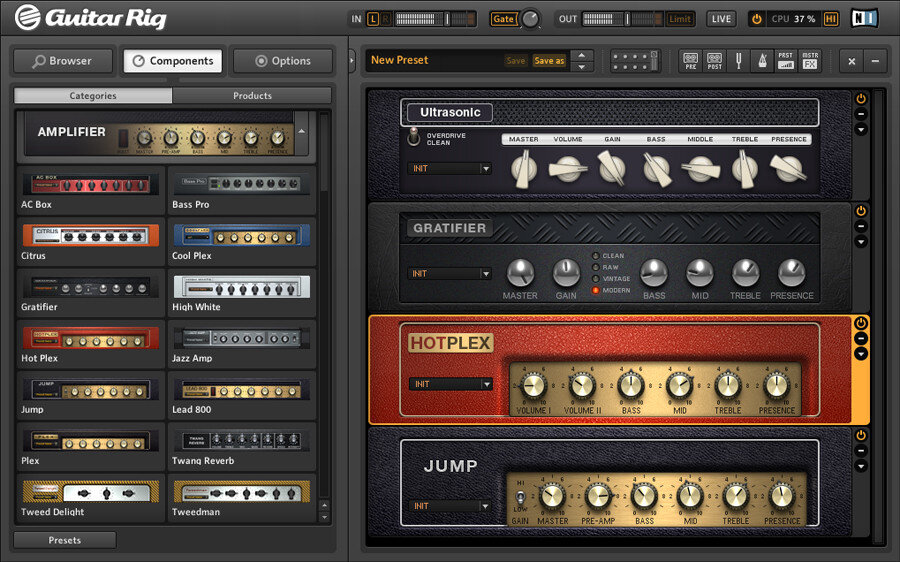Toggle the Hot Plex module power
The width and height of the screenshot is (900, 562).
point(861,323)
